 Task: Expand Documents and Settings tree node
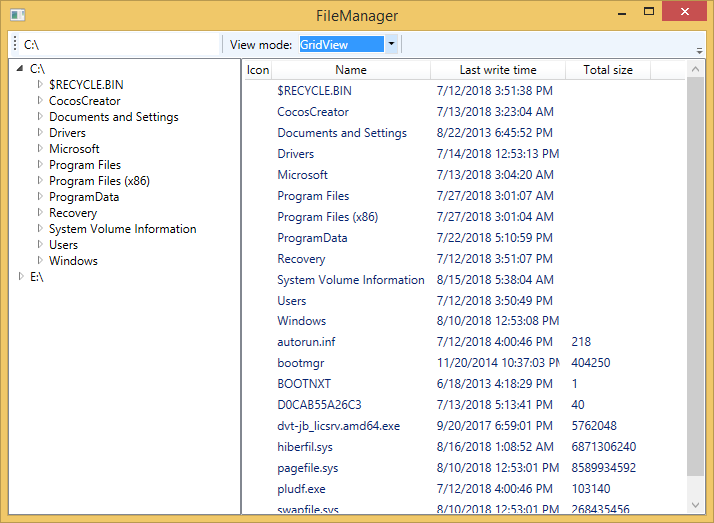point(40,117)
